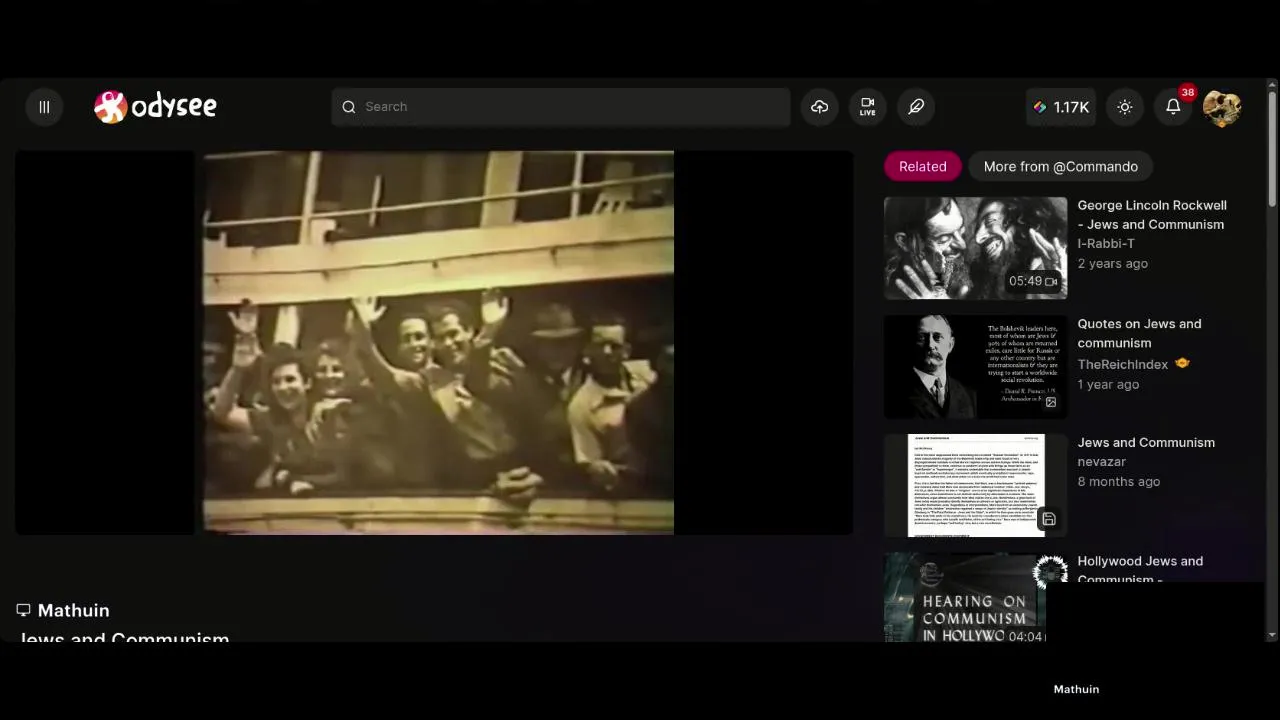This screenshot has height=720, width=1280.
Task: Go to Odysee home via logo
Action: pos(155,106)
